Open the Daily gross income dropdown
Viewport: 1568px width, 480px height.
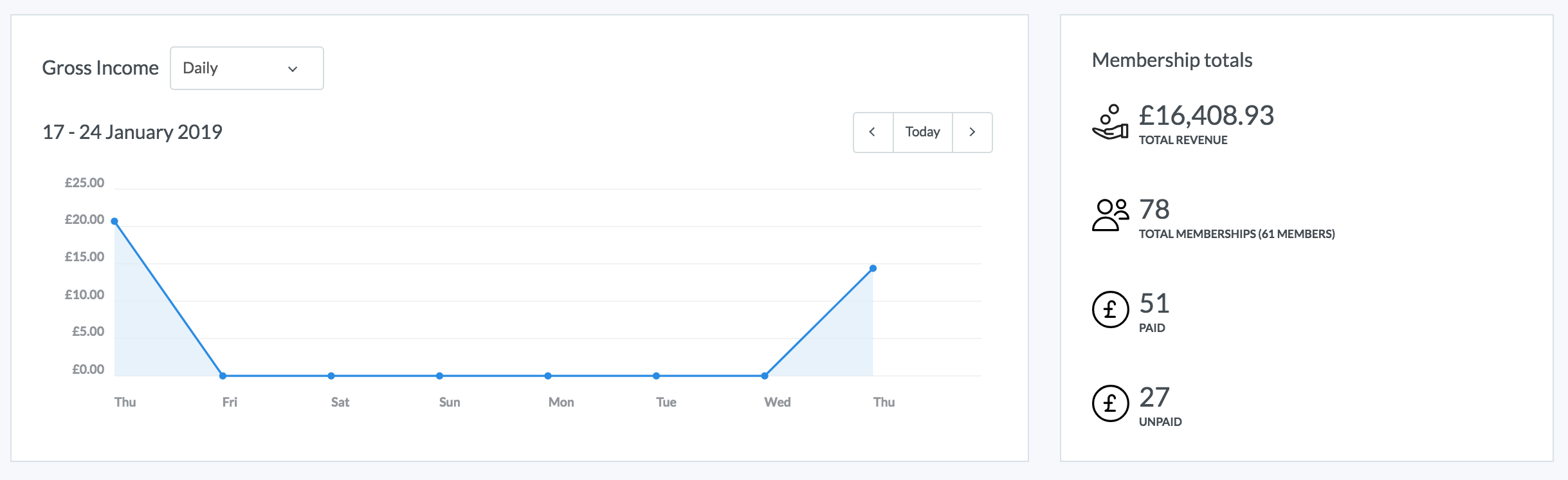246,68
